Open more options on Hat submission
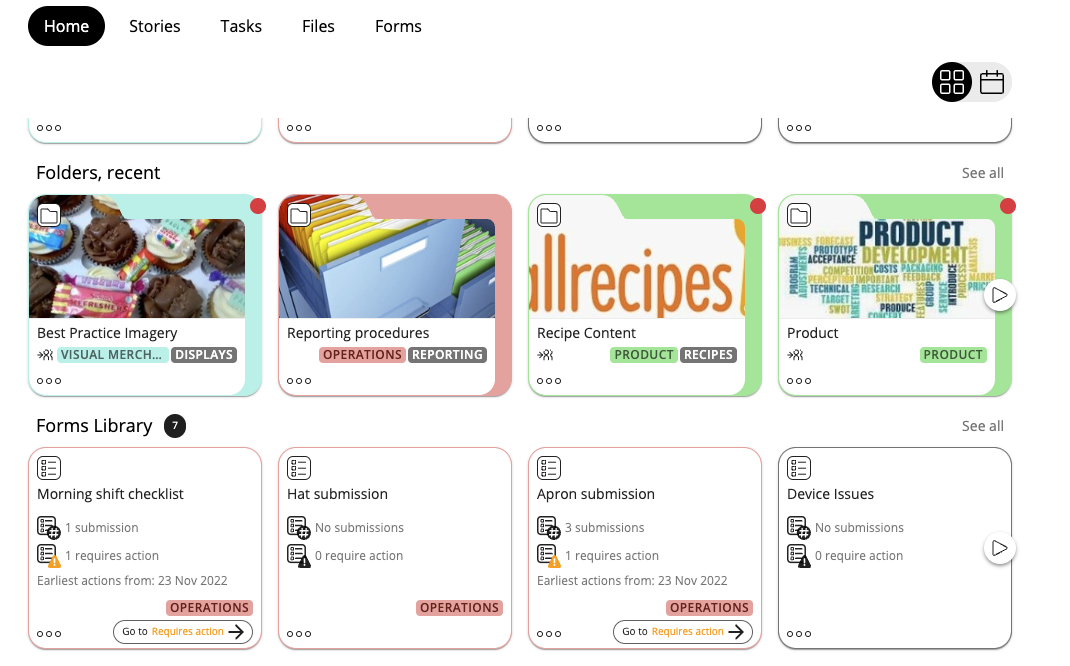The width and height of the screenshot is (1070, 666). 299,634
